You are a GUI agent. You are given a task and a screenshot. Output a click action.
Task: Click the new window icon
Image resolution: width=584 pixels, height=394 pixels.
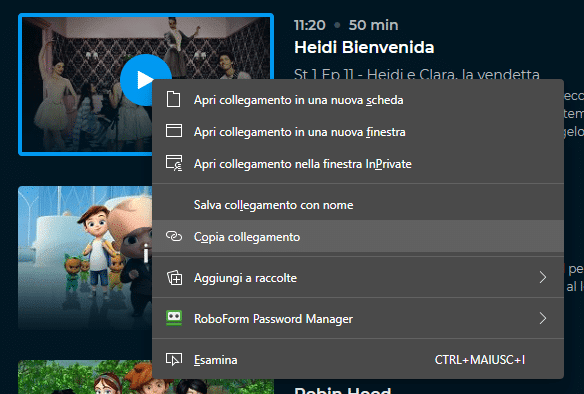point(174,131)
